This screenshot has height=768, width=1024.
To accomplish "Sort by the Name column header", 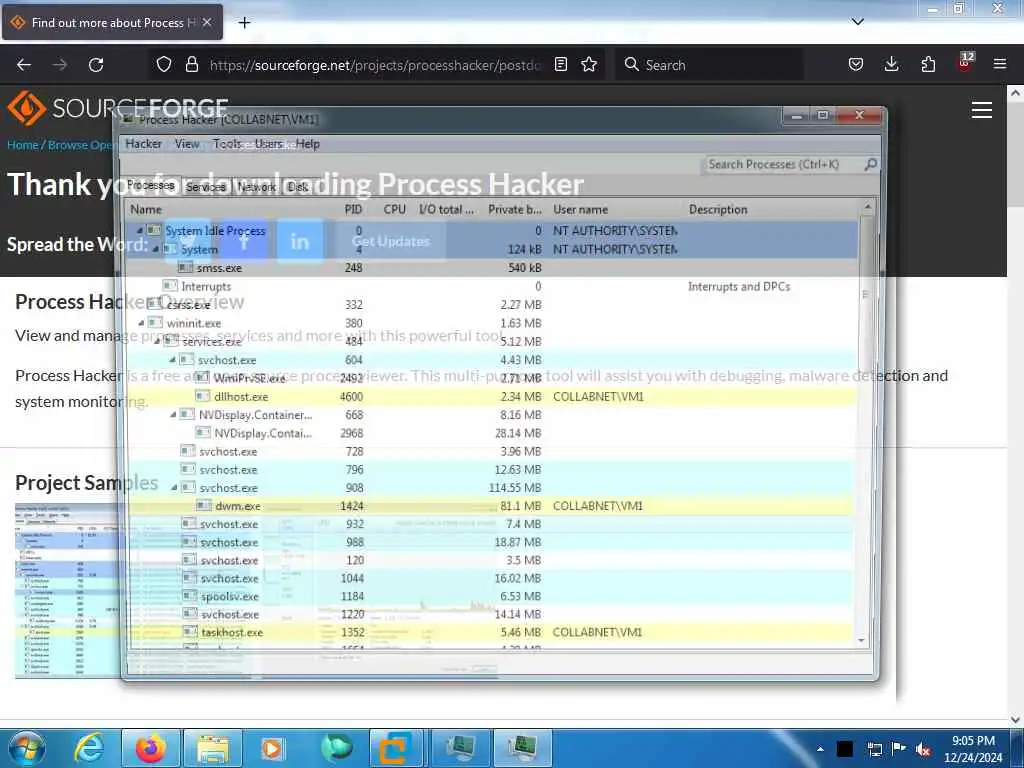I will pos(146,210).
